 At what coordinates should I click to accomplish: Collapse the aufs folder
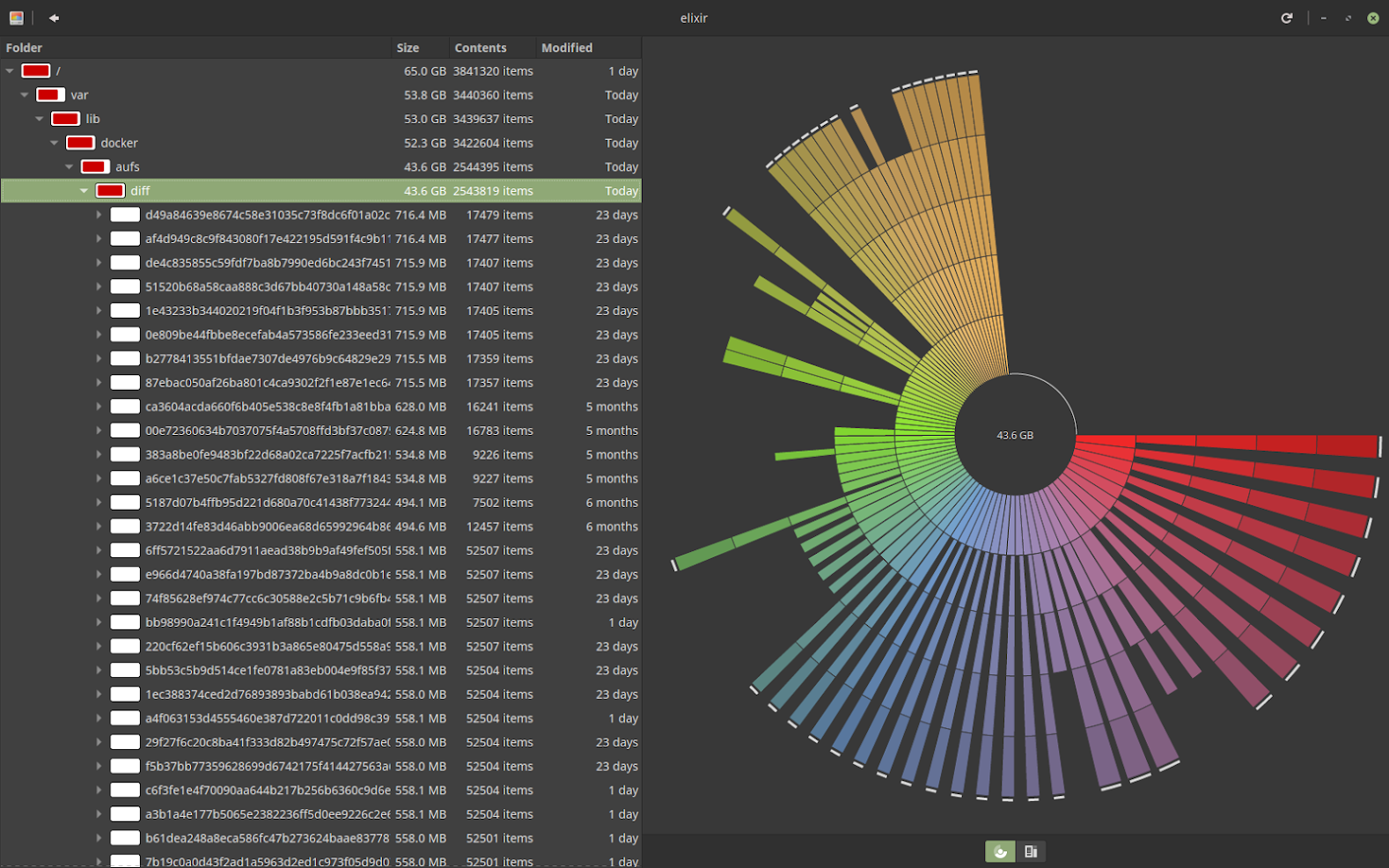coord(70,166)
